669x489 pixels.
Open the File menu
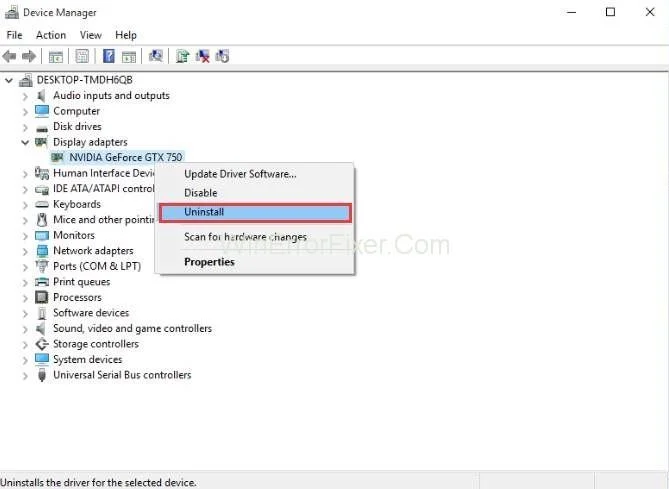(15, 35)
